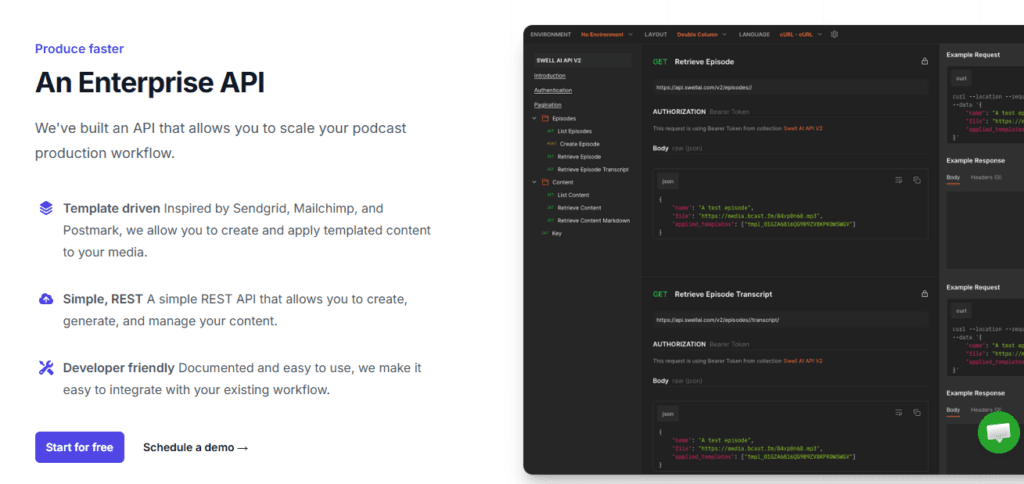Collapse the Content folder in sidebar

click(534, 182)
